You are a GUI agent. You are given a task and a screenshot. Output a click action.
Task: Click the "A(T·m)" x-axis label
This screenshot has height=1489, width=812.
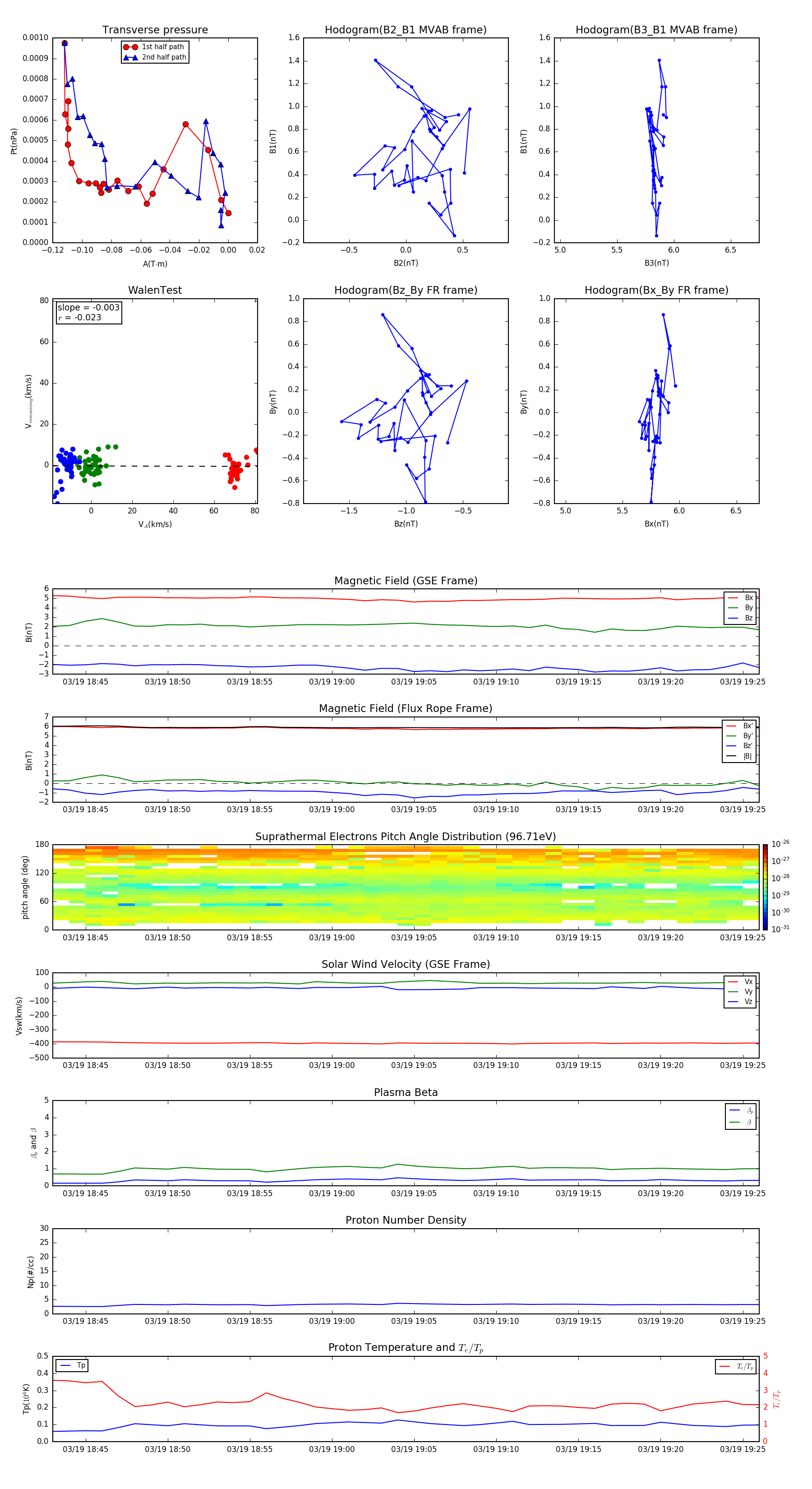click(155, 264)
